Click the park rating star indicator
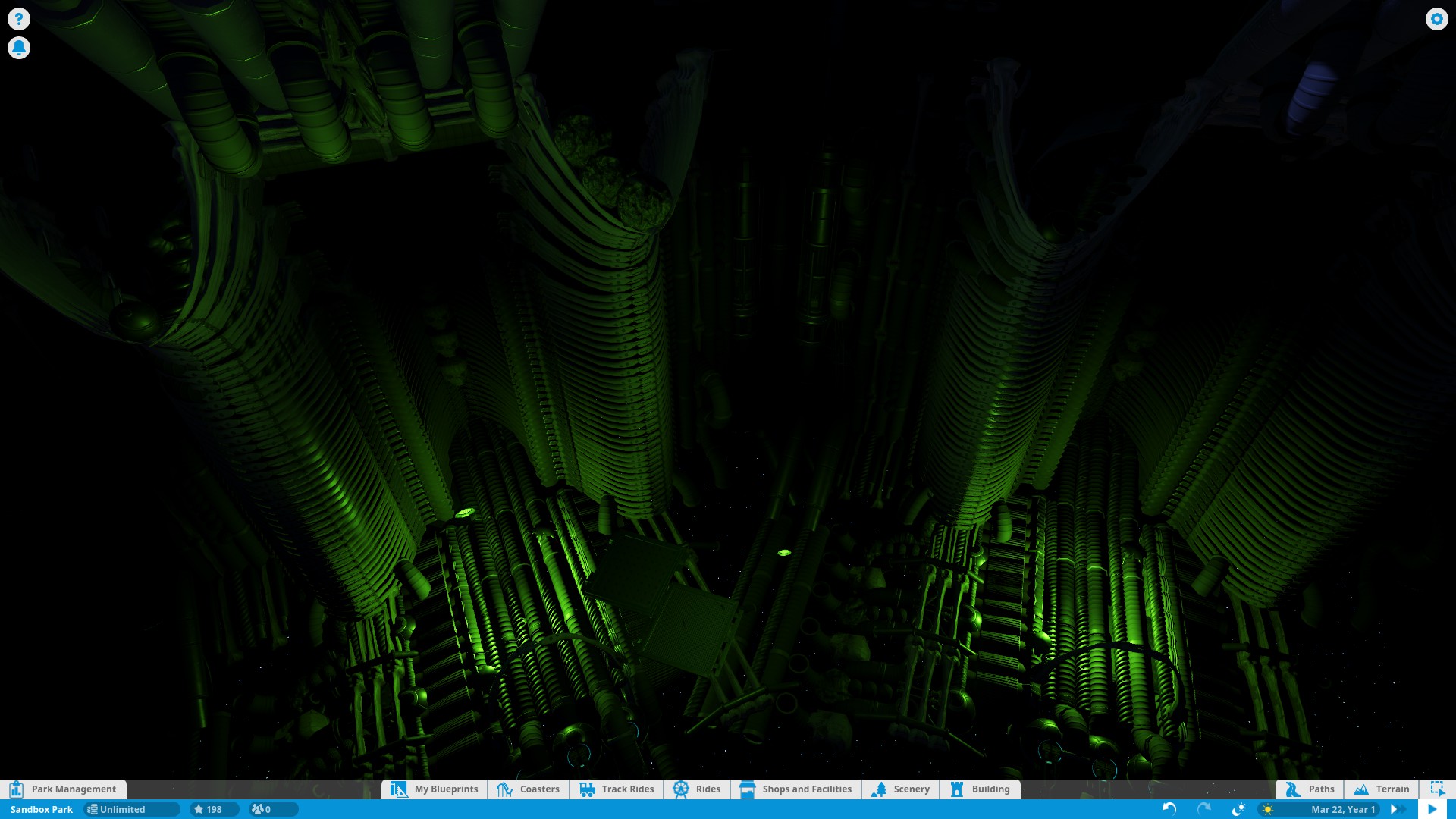 point(214,809)
